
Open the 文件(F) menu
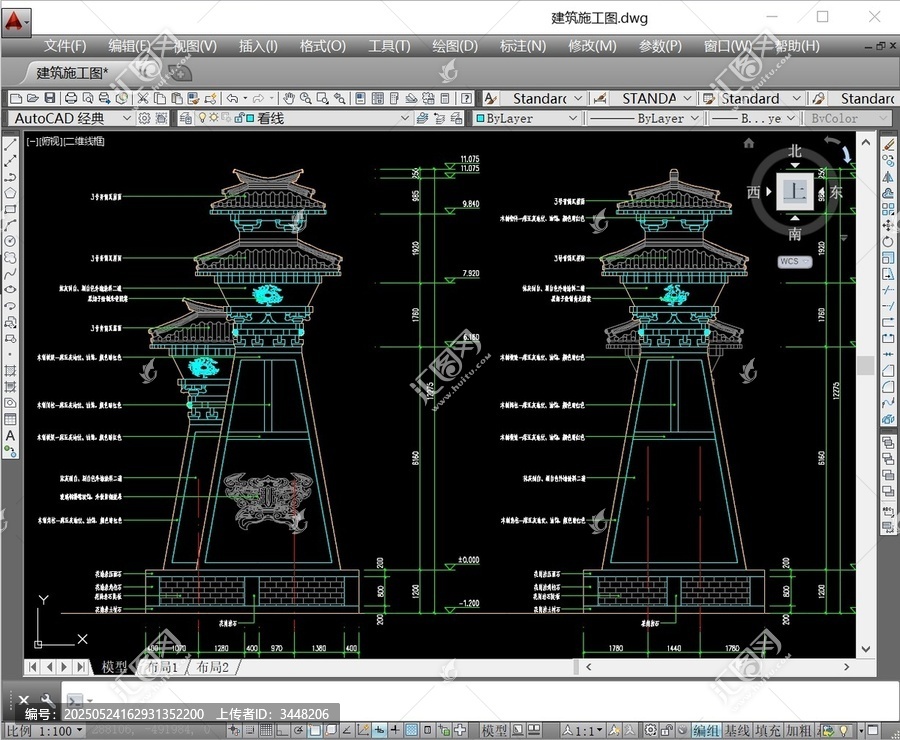click(x=65, y=46)
